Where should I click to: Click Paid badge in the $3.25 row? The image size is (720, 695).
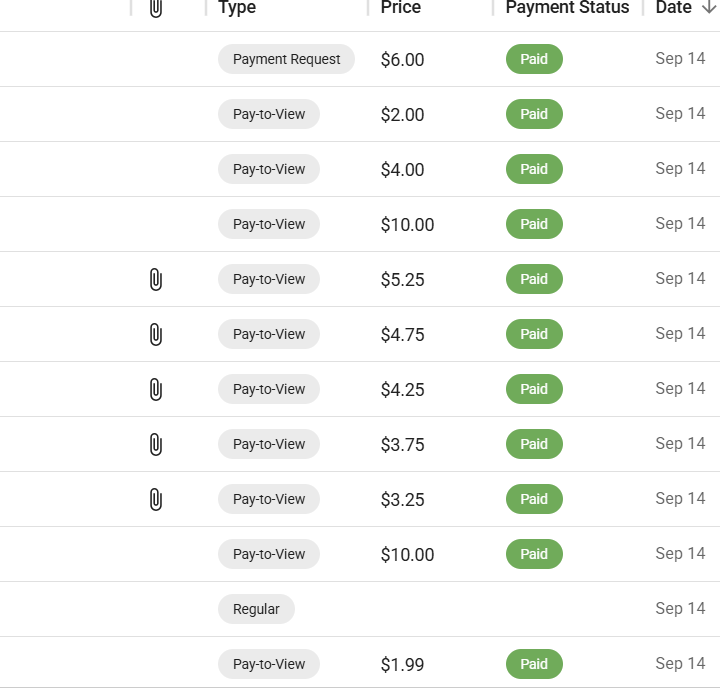(x=534, y=499)
